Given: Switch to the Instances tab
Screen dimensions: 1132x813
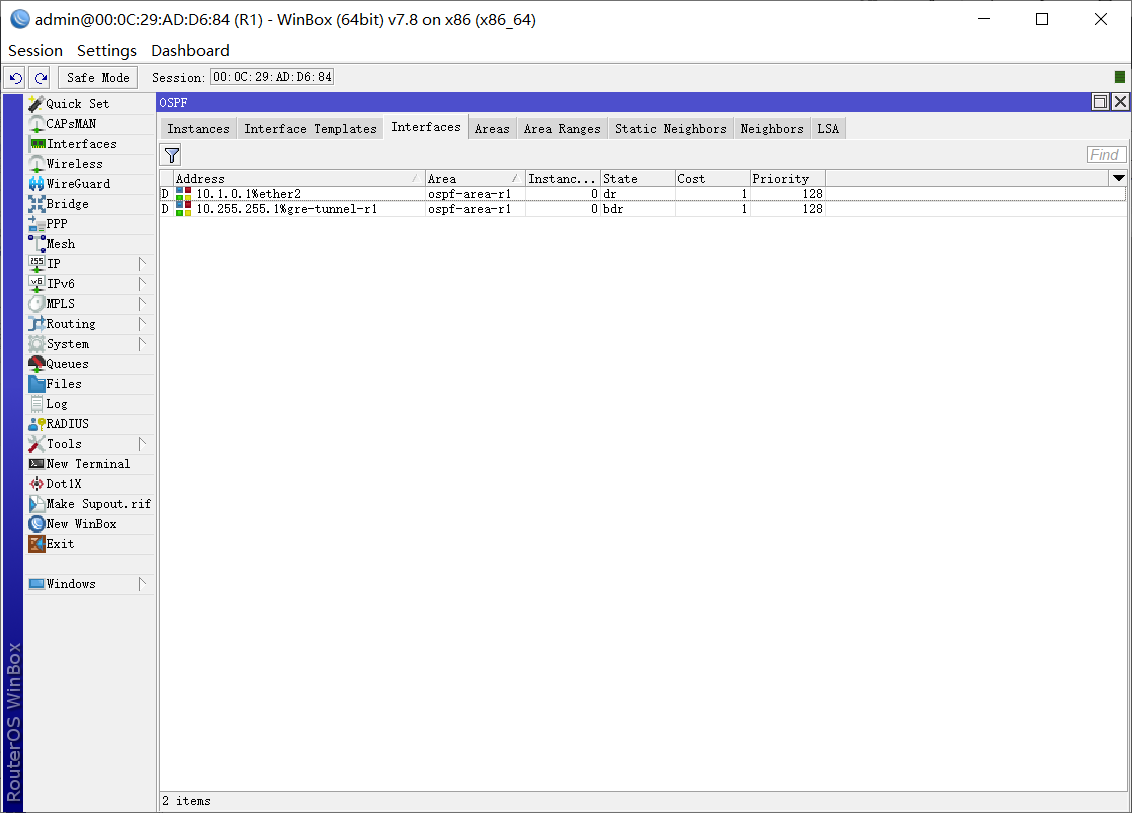Looking at the screenshot, I should click(199, 129).
